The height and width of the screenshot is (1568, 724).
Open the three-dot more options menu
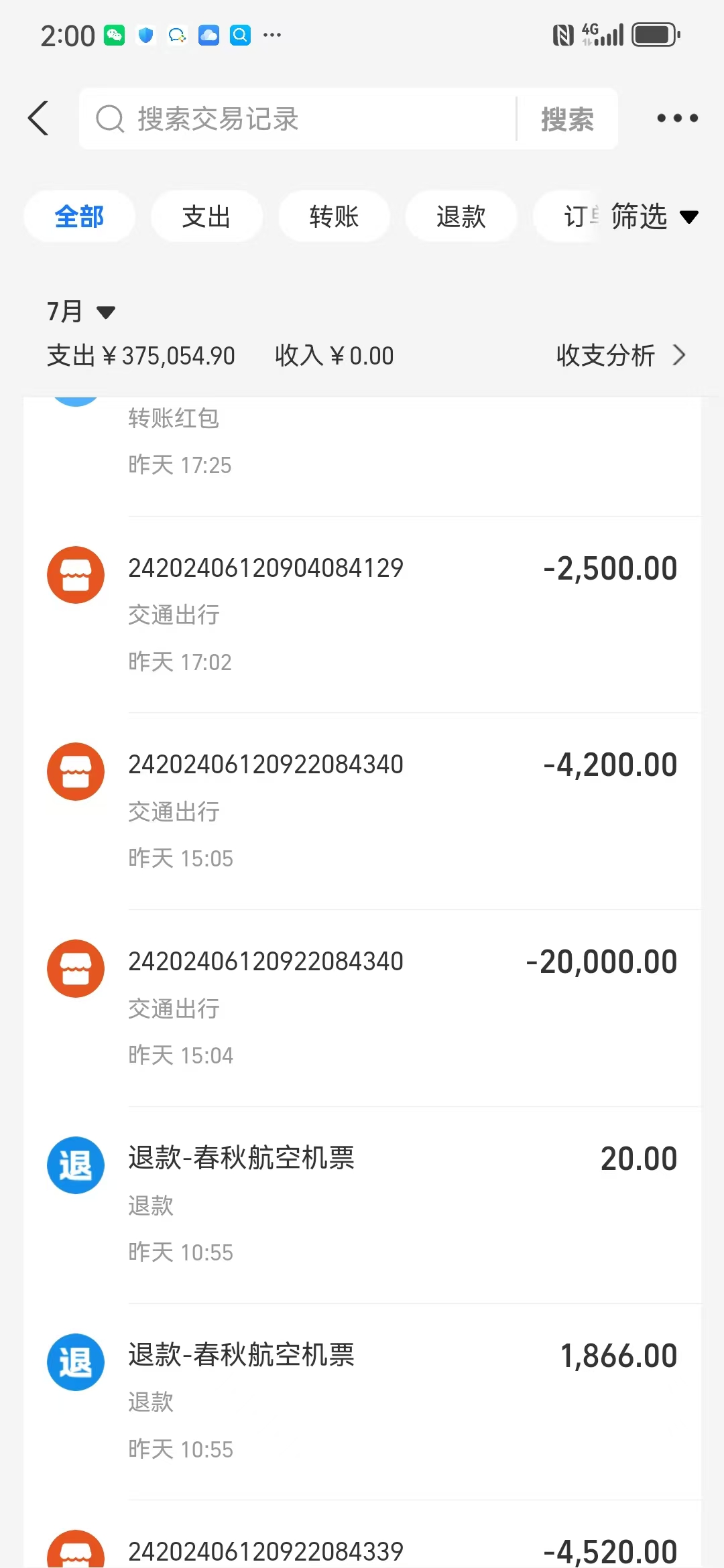click(x=677, y=119)
